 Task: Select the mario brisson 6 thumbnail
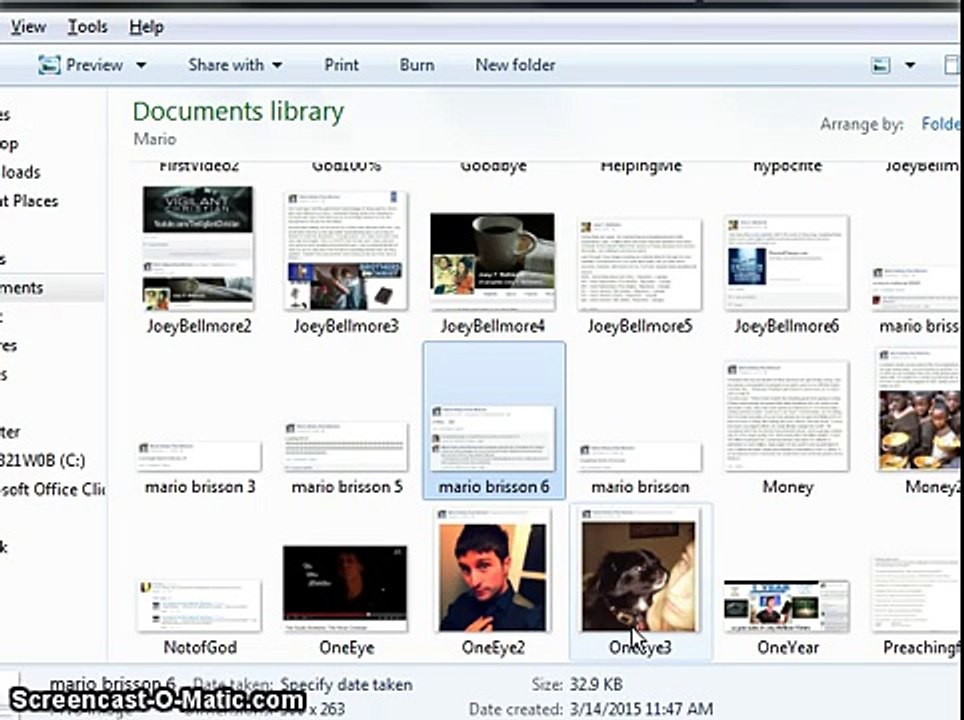pos(492,438)
